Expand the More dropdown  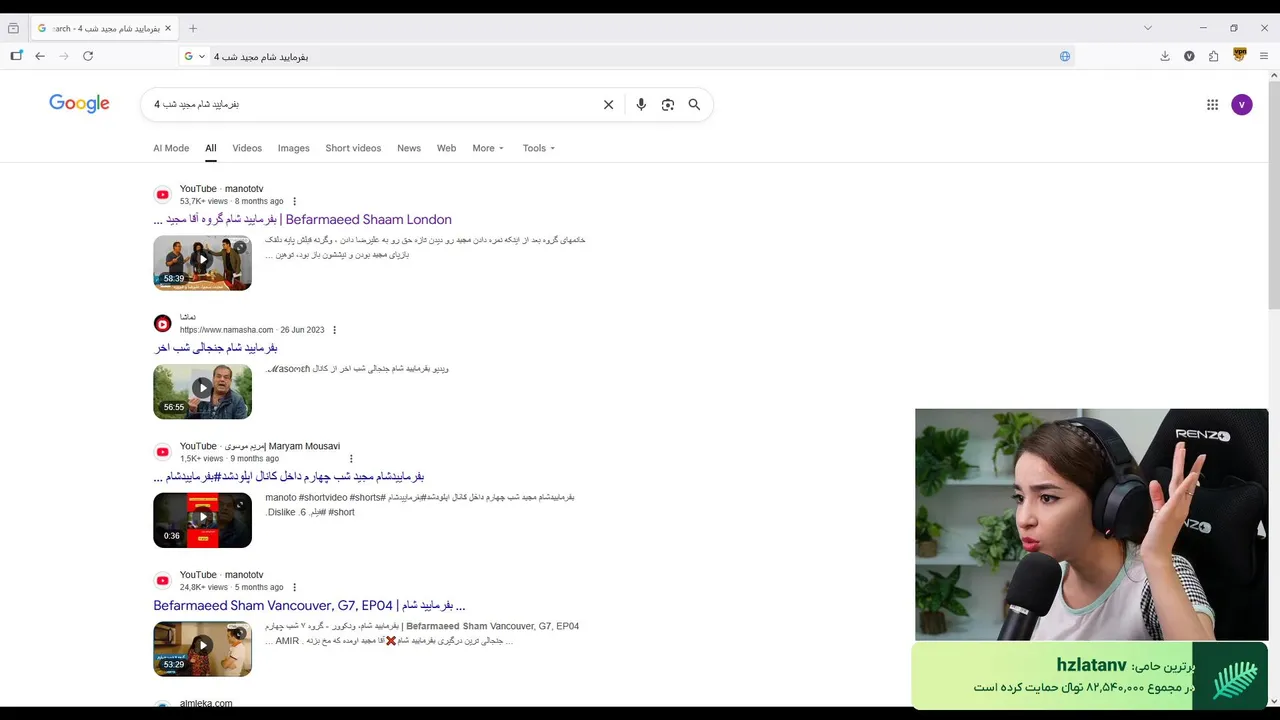tap(488, 148)
